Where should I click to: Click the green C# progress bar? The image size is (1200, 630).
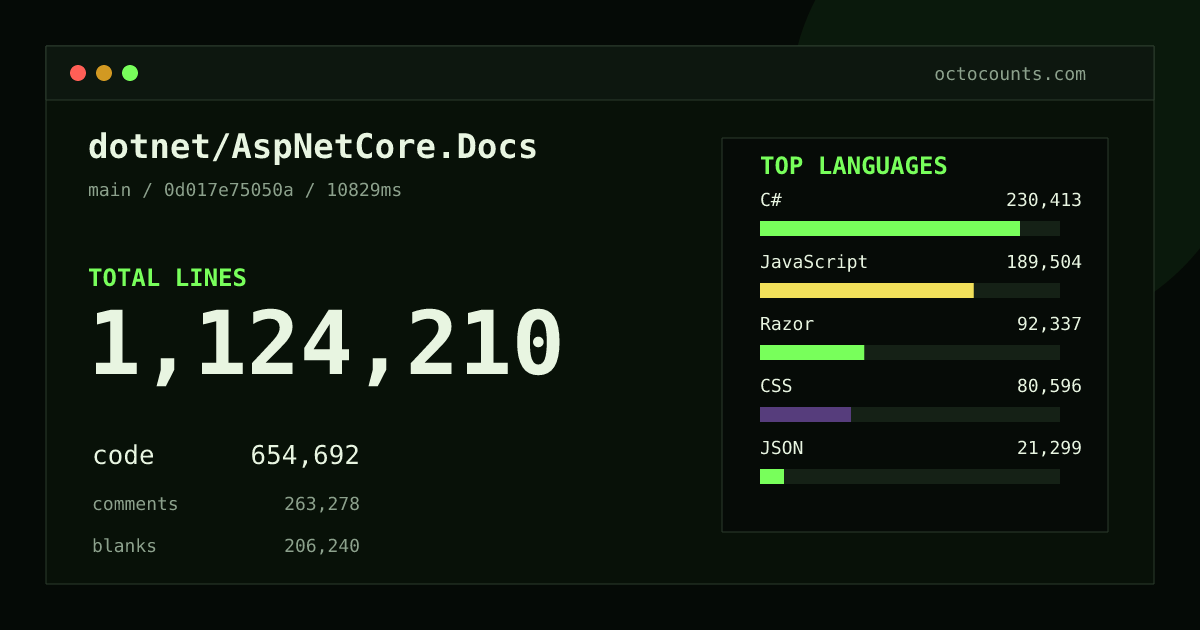point(890,228)
